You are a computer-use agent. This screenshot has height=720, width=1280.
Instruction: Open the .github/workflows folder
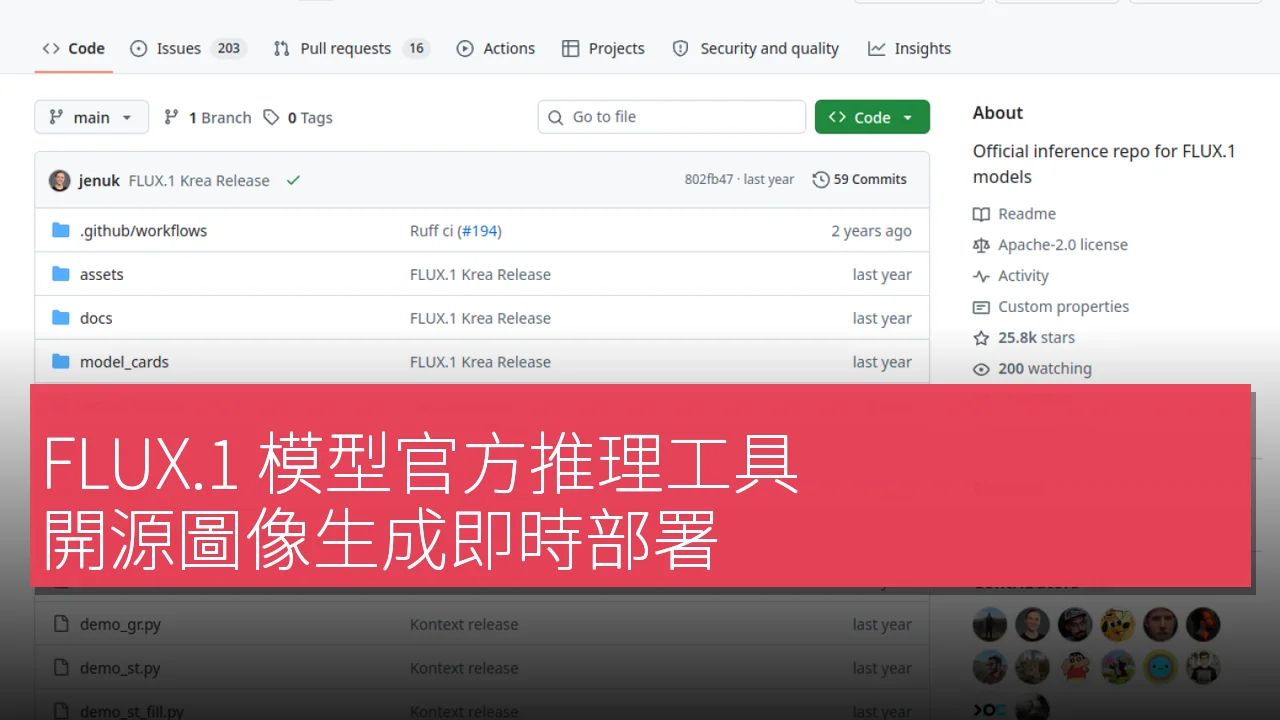point(143,230)
